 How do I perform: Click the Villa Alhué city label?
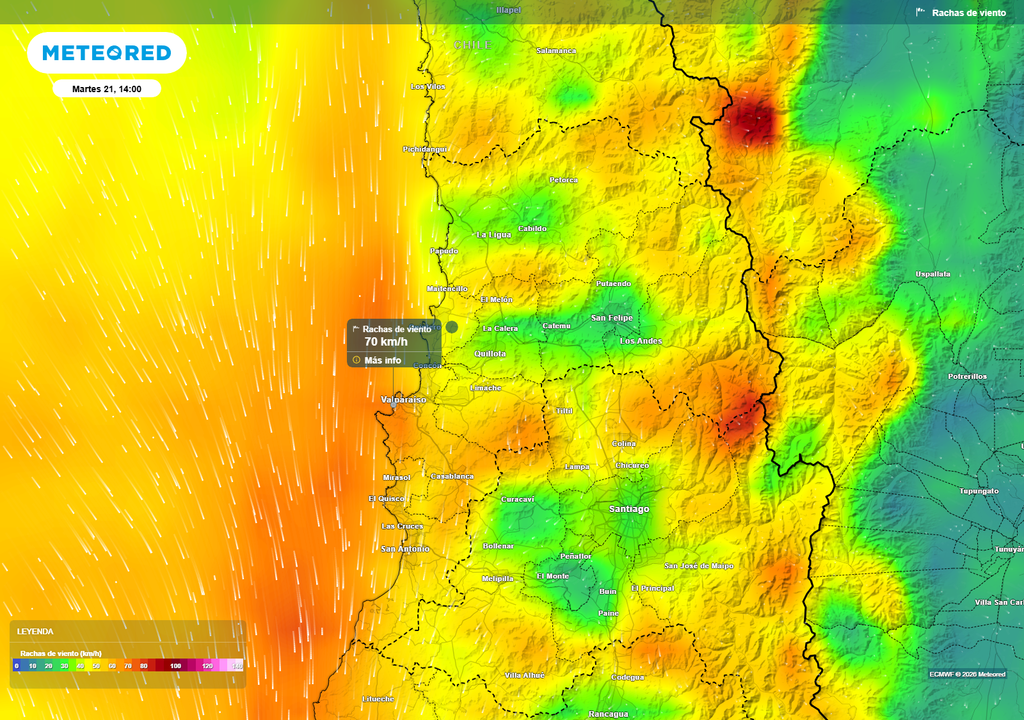click(524, 675)
